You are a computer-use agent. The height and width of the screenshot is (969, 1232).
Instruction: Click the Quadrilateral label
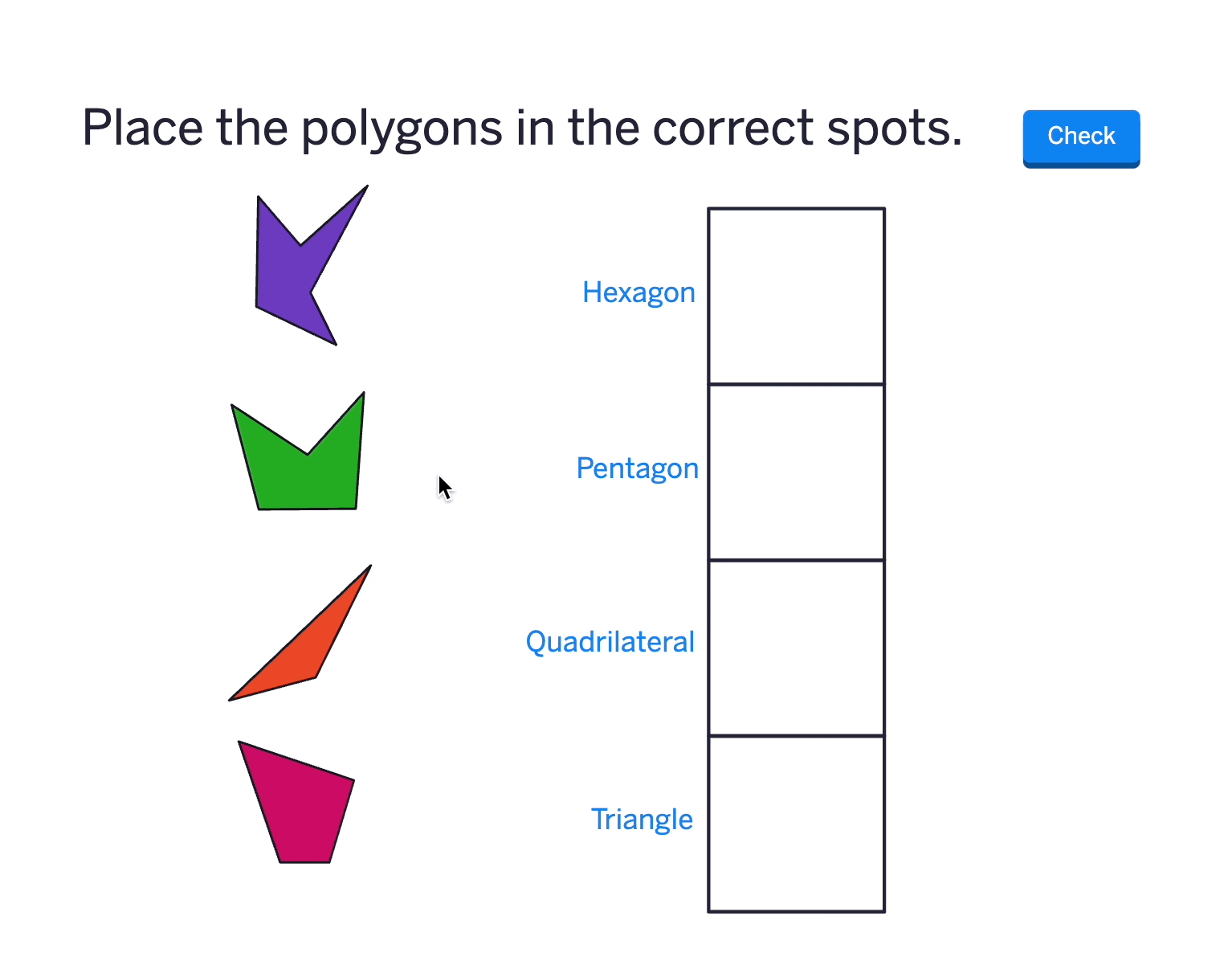[x=610, y=641]
